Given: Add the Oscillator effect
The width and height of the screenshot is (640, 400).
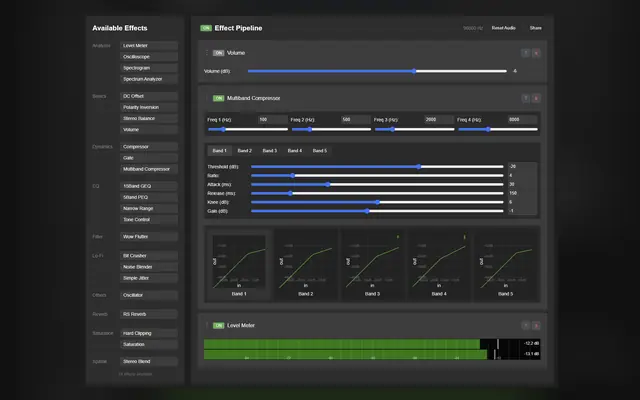Looking at the screenshot, I should pyautogui.click(x=149, y=295).
